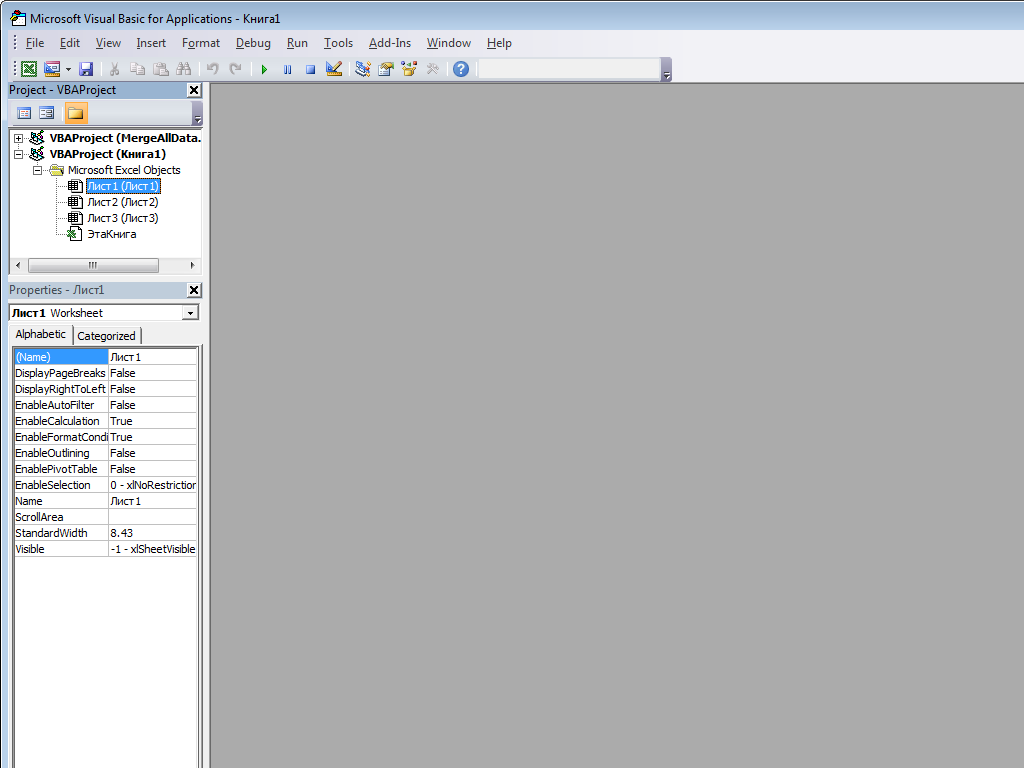Click the Redo arrow icon
This screenshot has height=768, width=1024.
pos(236,69)
